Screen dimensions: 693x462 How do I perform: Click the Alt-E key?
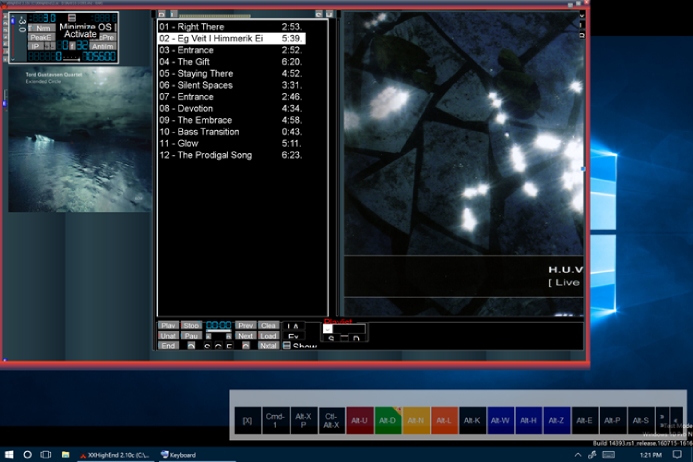tap(584, 420)
